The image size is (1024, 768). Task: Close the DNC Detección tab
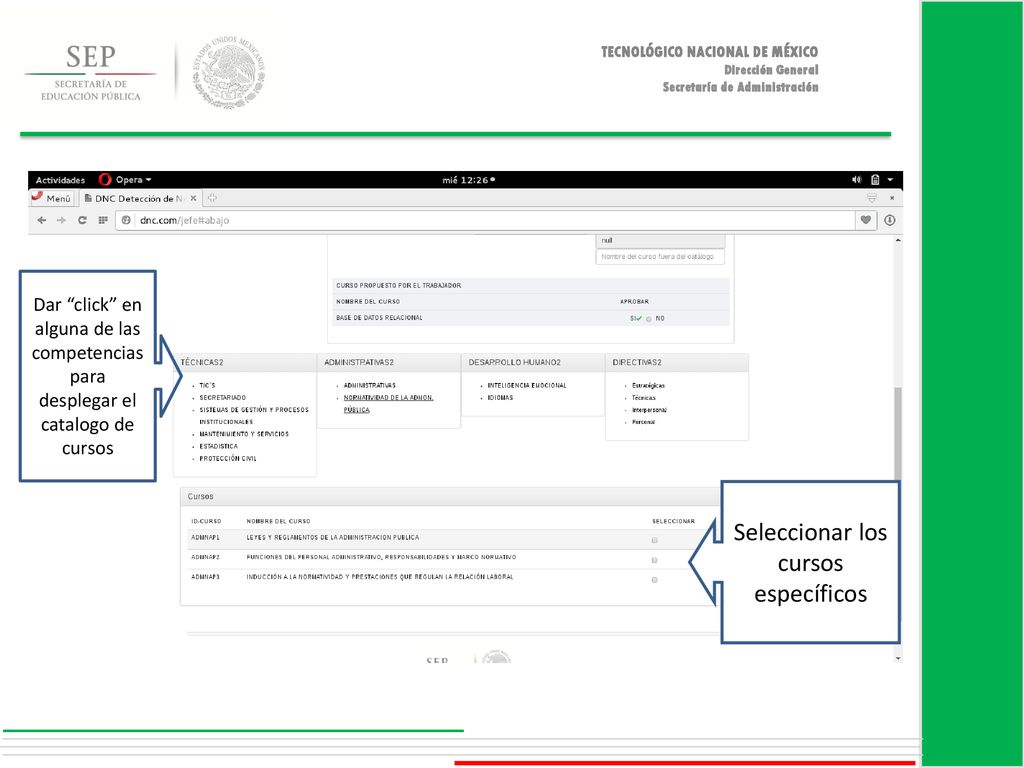click(193, 198)
